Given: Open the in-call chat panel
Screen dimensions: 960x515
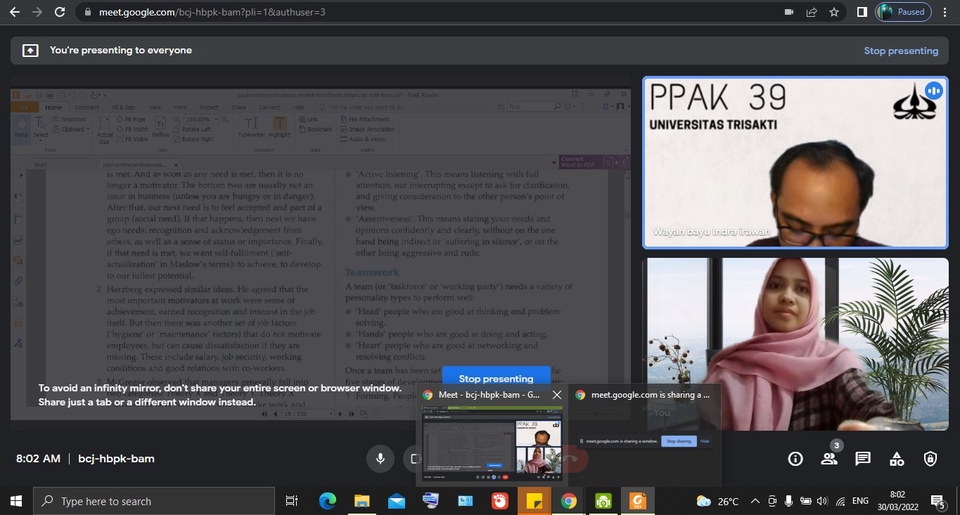Looking at the screenshot, I should click(x=863, y=459).
